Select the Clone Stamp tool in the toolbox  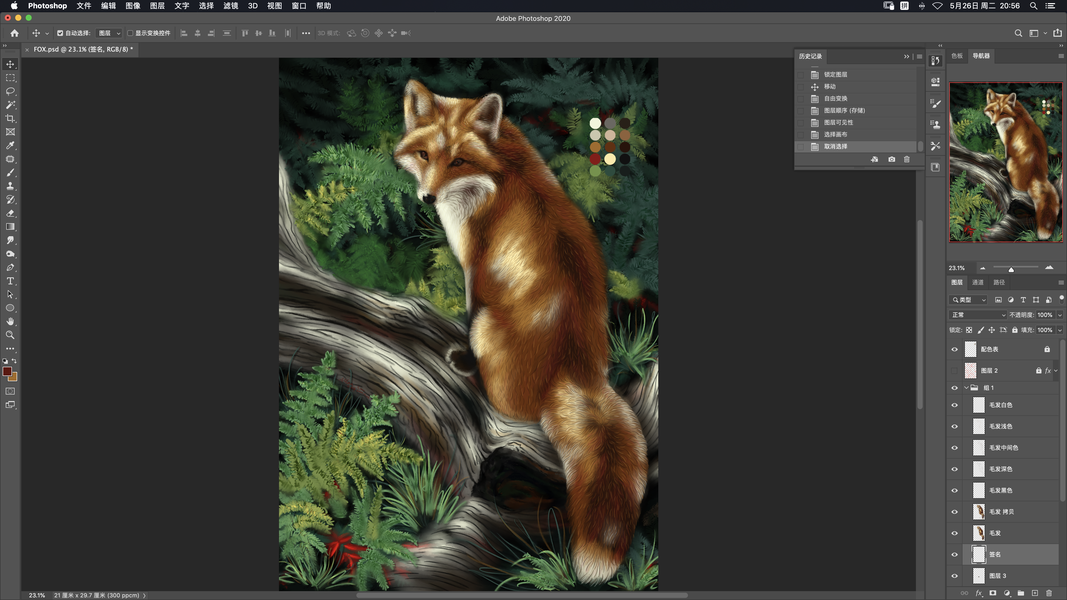click(x=10, y=186)
